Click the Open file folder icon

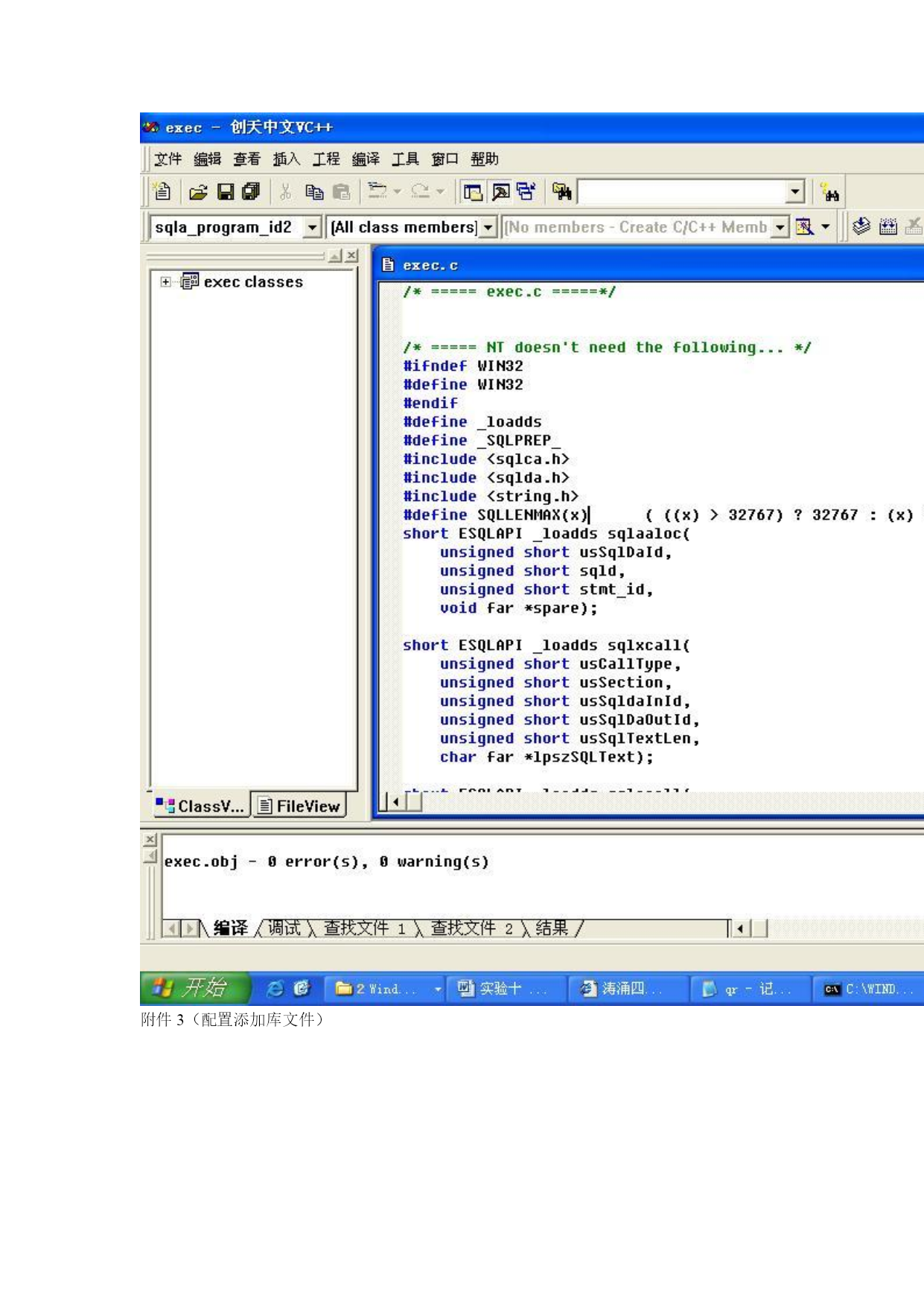[197, 193]
